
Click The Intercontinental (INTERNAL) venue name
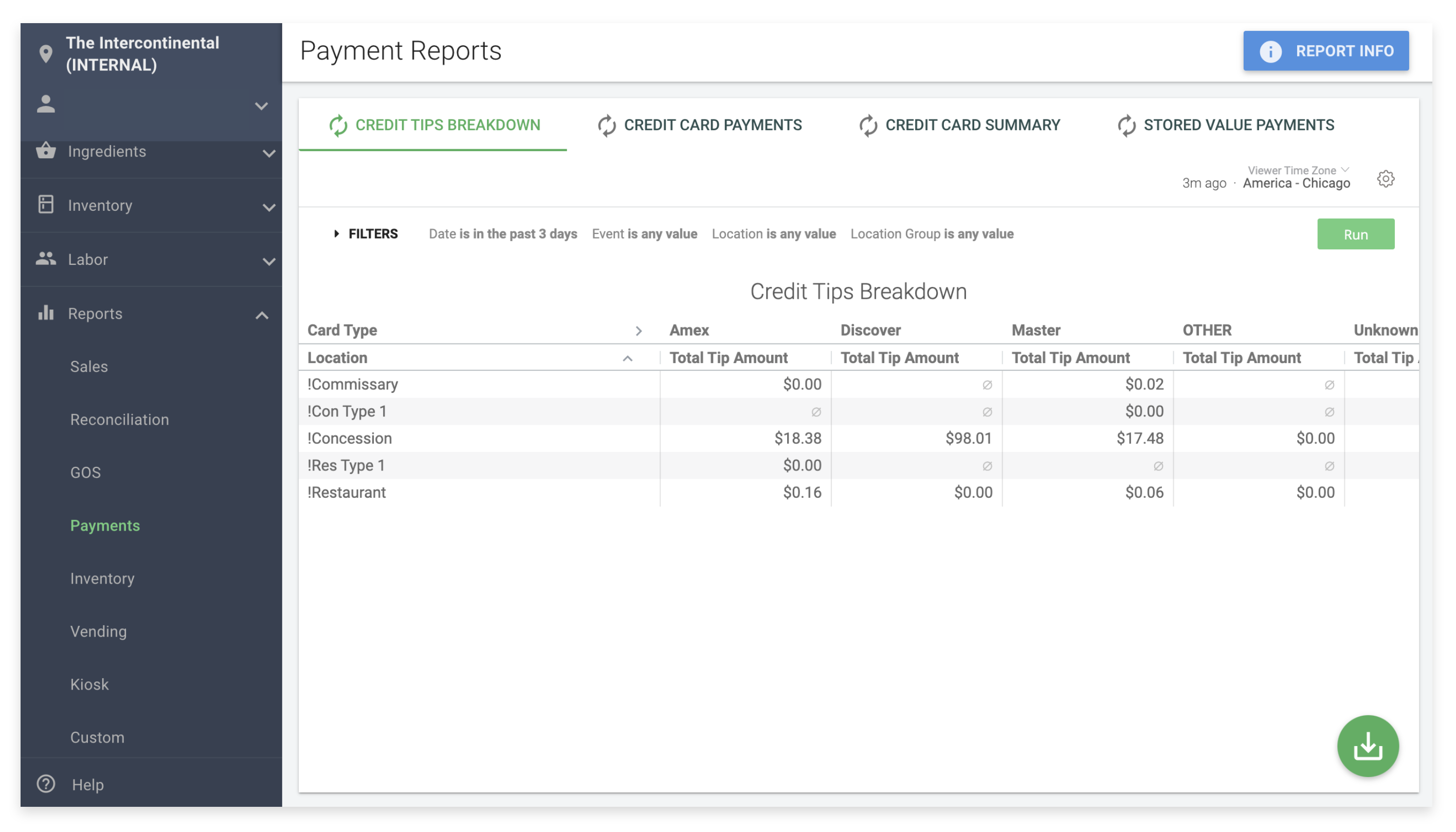click(x=142, y=53)
